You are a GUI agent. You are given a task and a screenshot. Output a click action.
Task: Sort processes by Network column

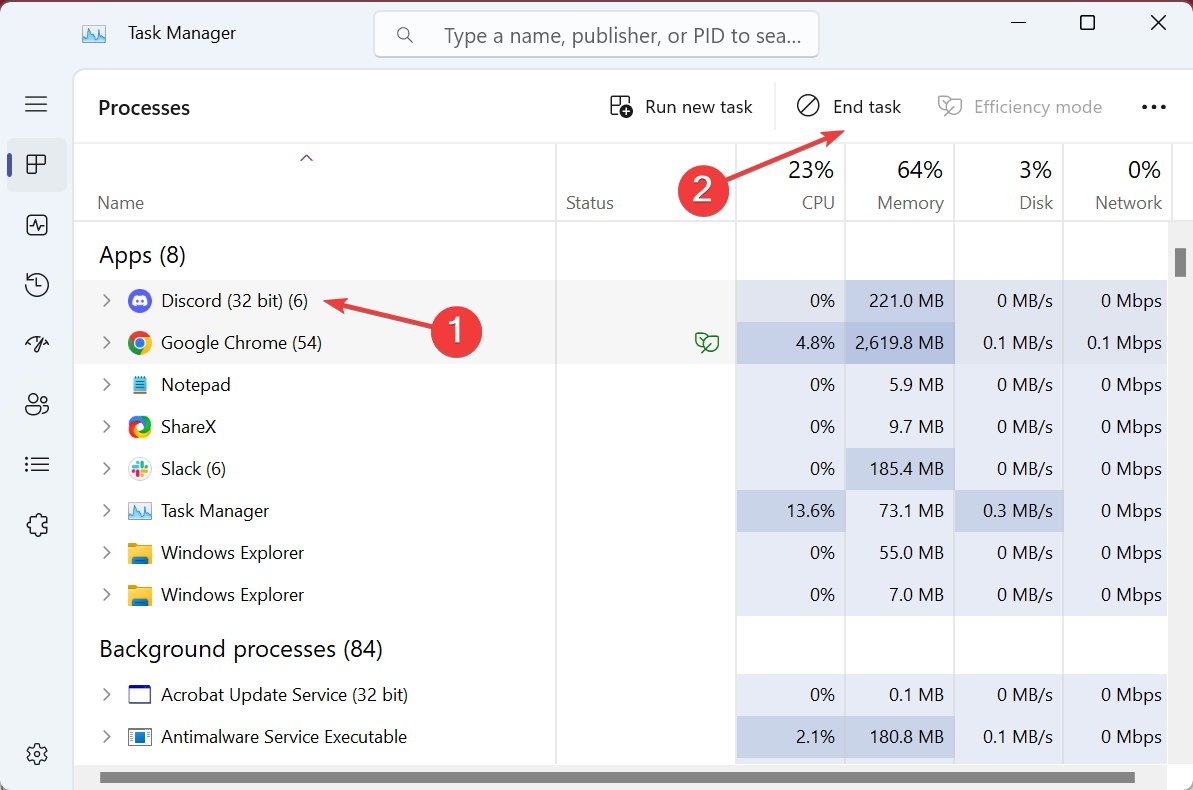1117,183
